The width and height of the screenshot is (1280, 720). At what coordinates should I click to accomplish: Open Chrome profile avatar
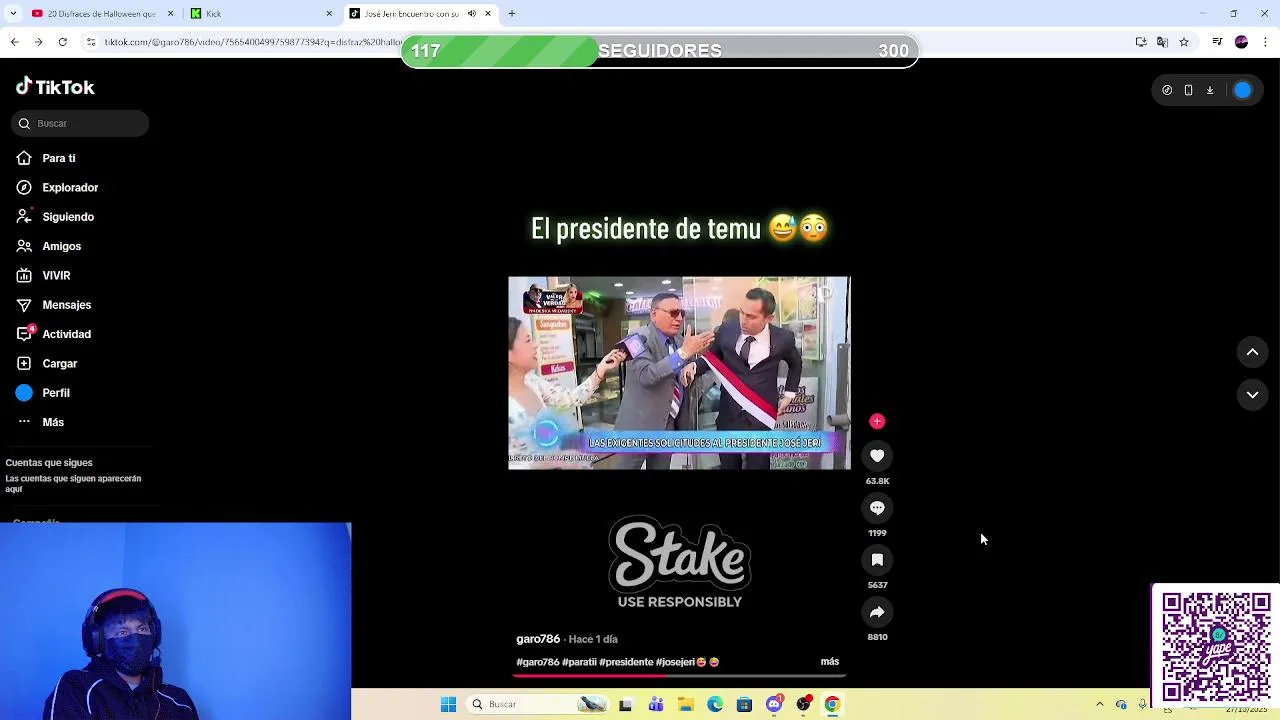coord(1241,42)
